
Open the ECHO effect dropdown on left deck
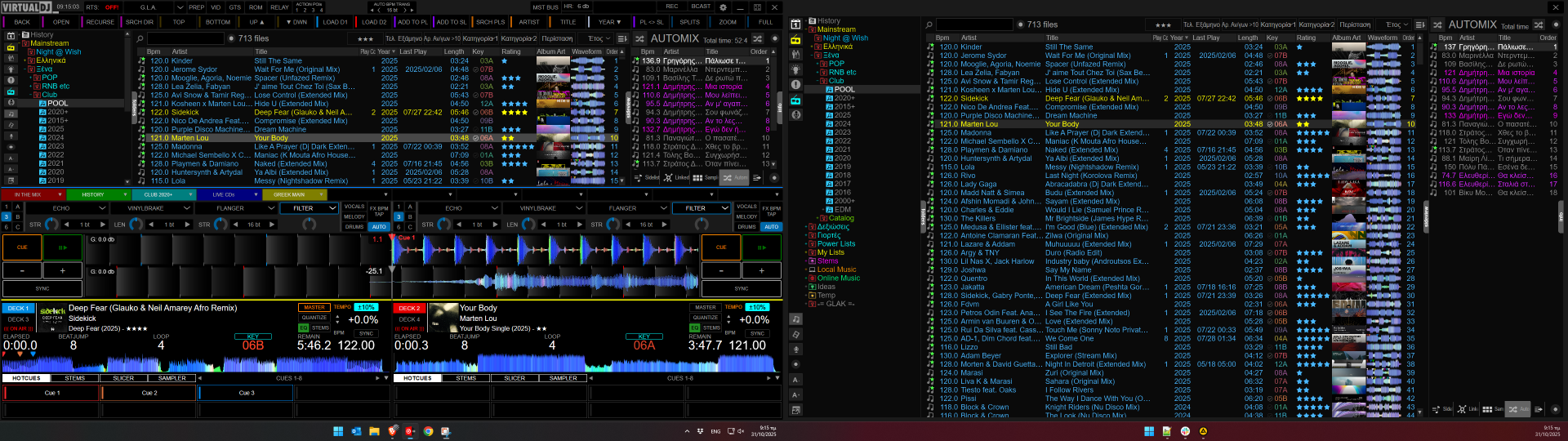(x=102, y=208)
